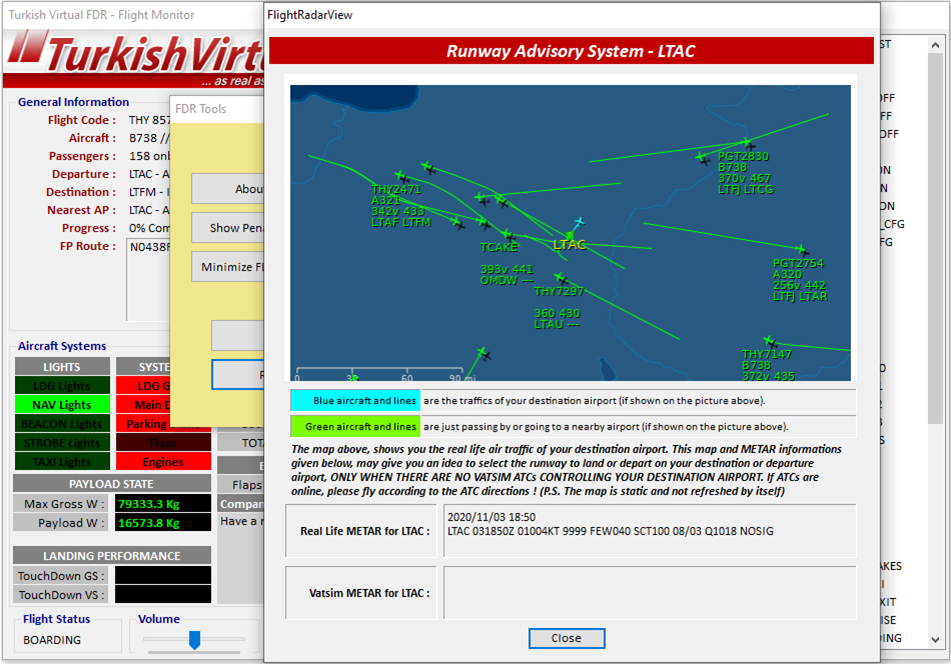Toggle the TAXI Lights indicator
The width and height of the screenshot is (951, 665).
pos(62,462)
